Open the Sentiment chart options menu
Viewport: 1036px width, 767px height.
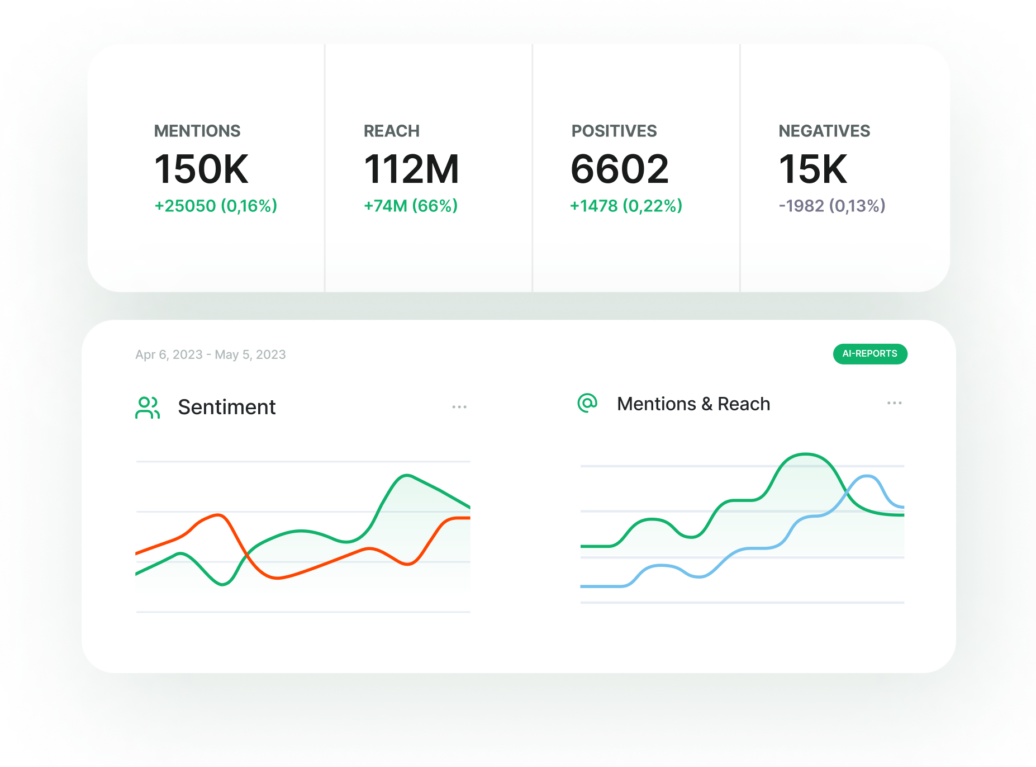click(x=459, y=407)
